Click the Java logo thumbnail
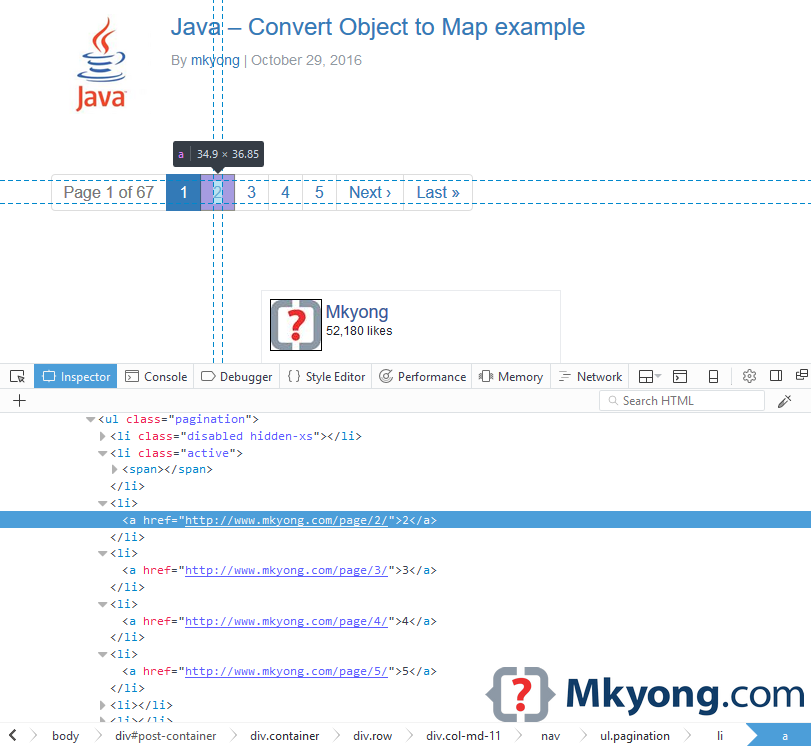 pos(101,64)
